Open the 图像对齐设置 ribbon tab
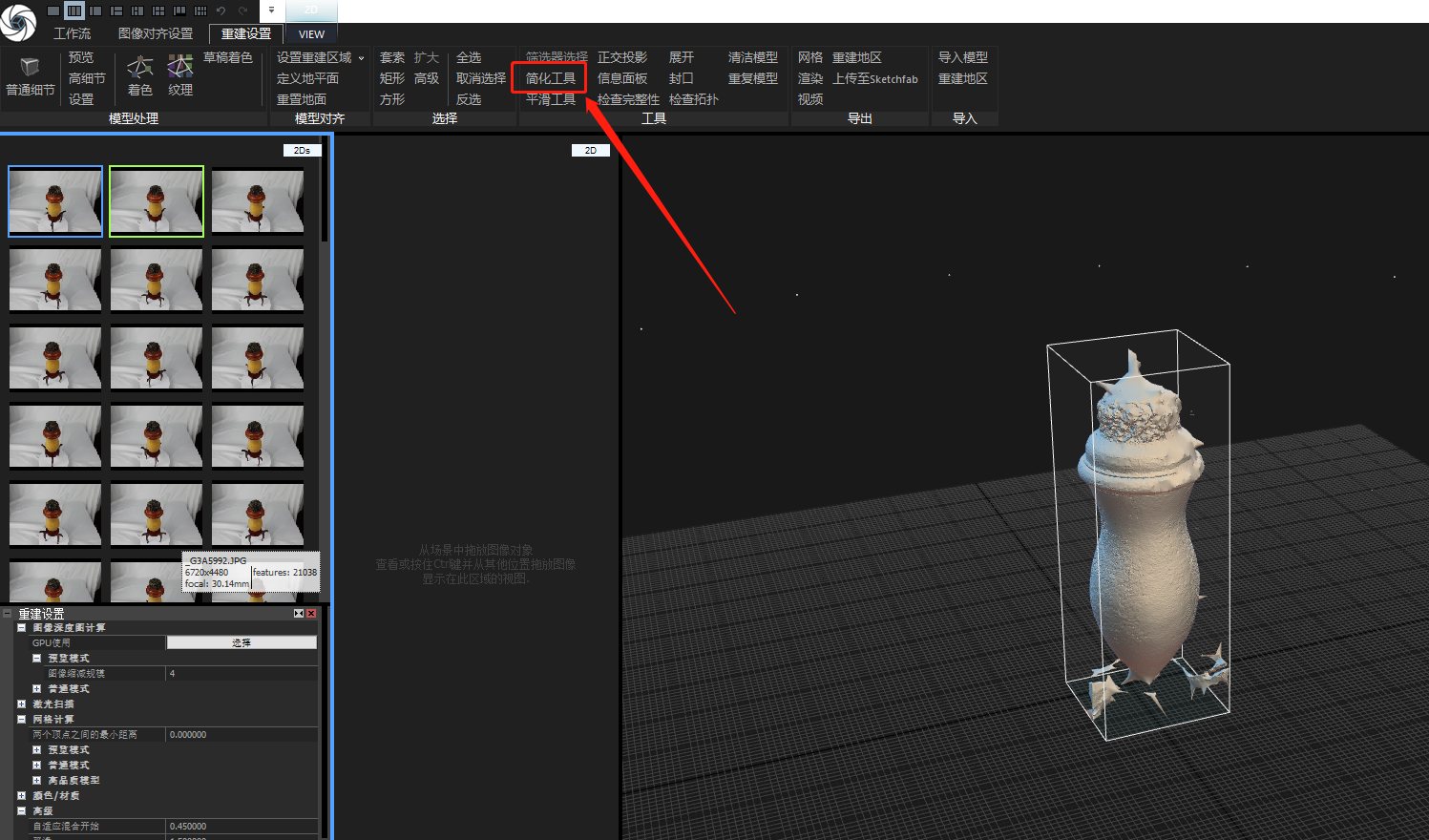Screen dimensions: 1429x840 click(x=156, y=33)
